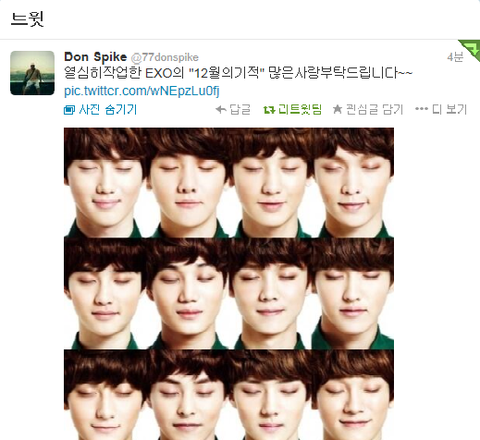This screenshot has width=480, height=440.
Task: Click the 트윗 header title
Action: tap(27, 19)
